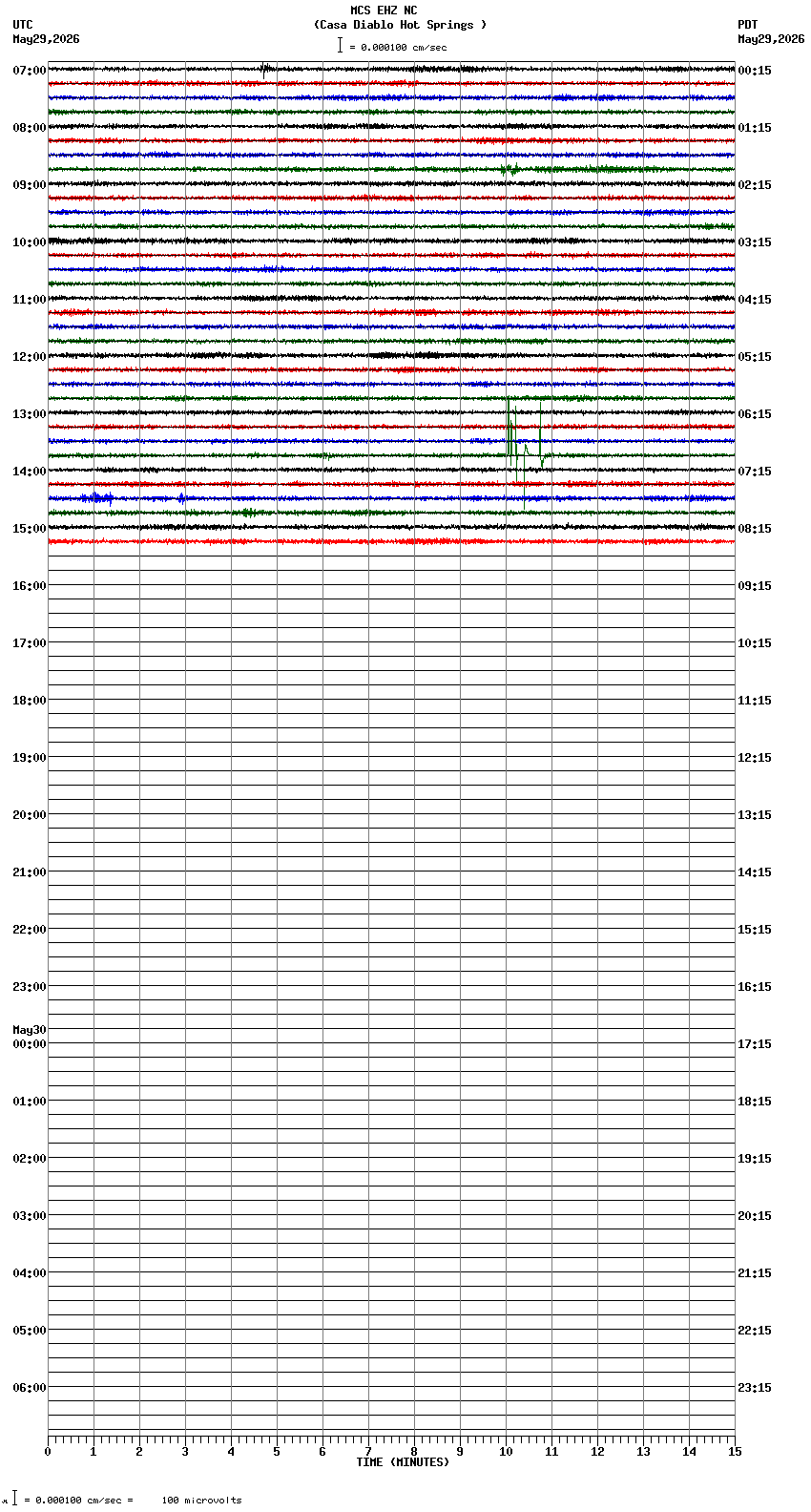Click the May29,2026 date under UTC
811x1512 pixels.
click(46, 39)
